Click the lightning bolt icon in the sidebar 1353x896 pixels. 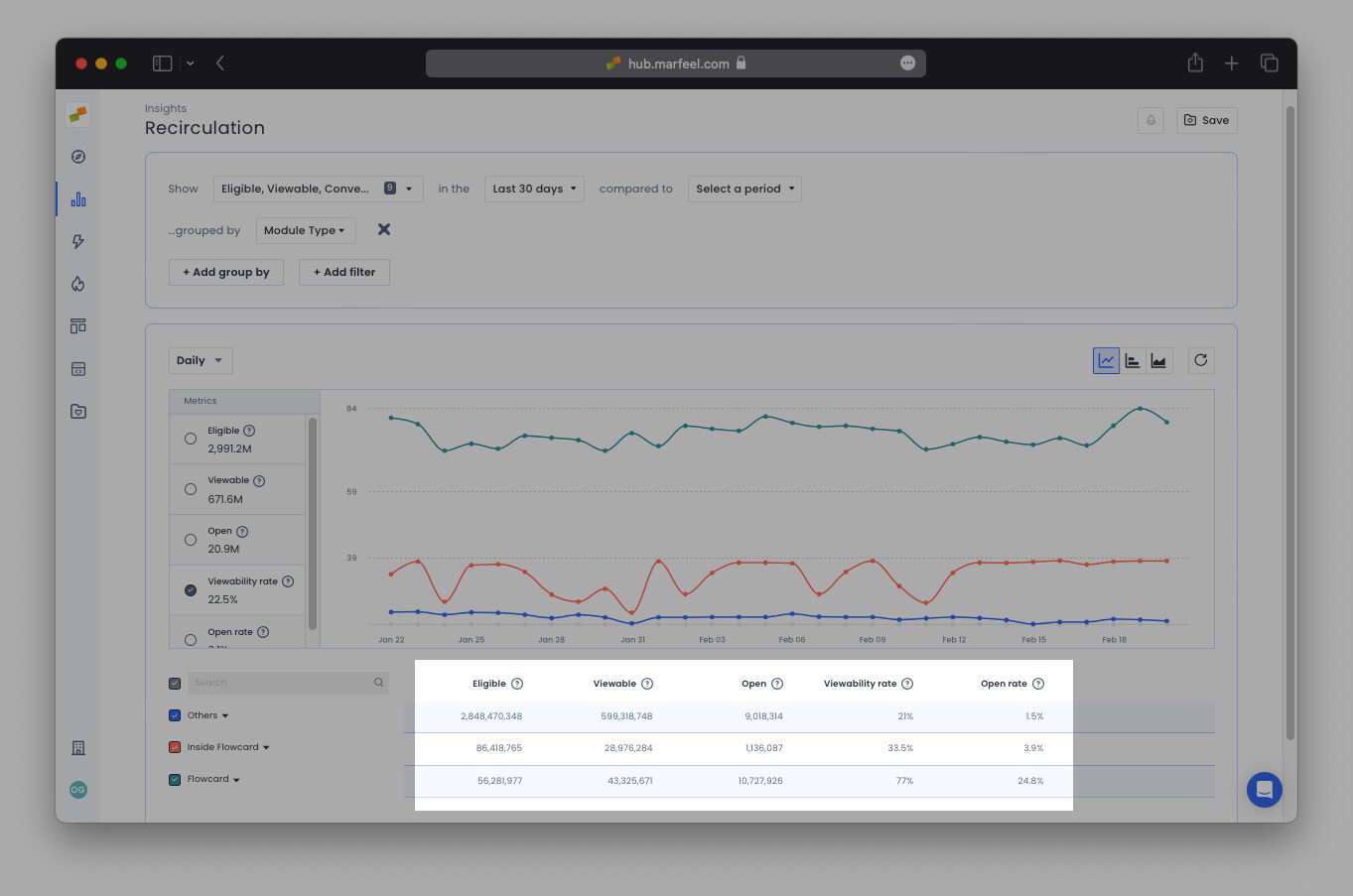click(77, 241)
